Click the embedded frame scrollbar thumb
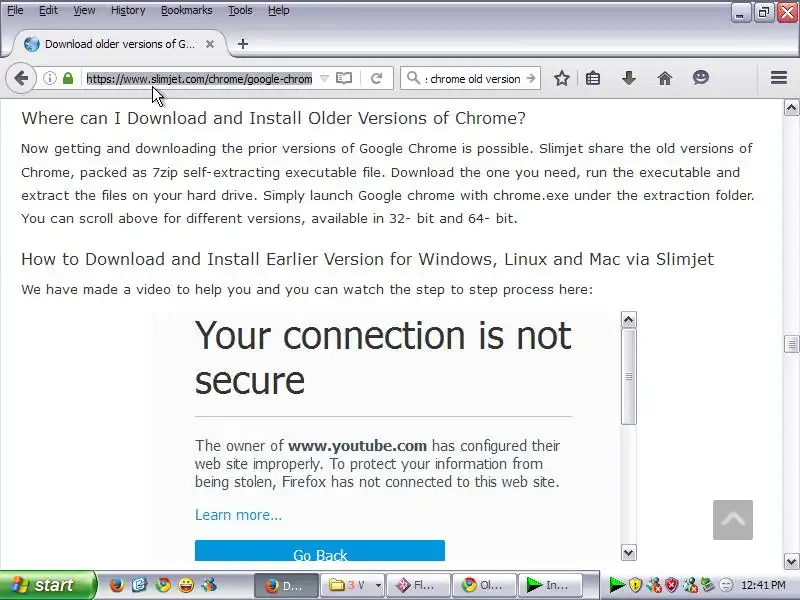 tap(629, 377)
